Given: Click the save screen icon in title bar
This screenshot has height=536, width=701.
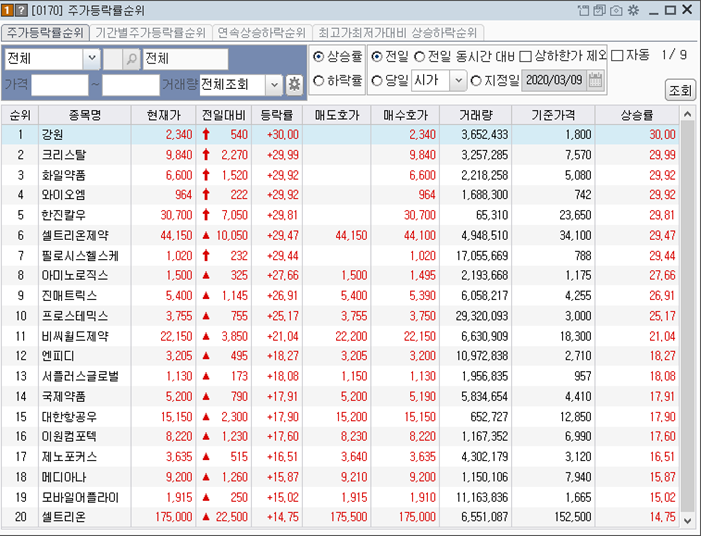Looking at the screenshot, I should [600, 10].
